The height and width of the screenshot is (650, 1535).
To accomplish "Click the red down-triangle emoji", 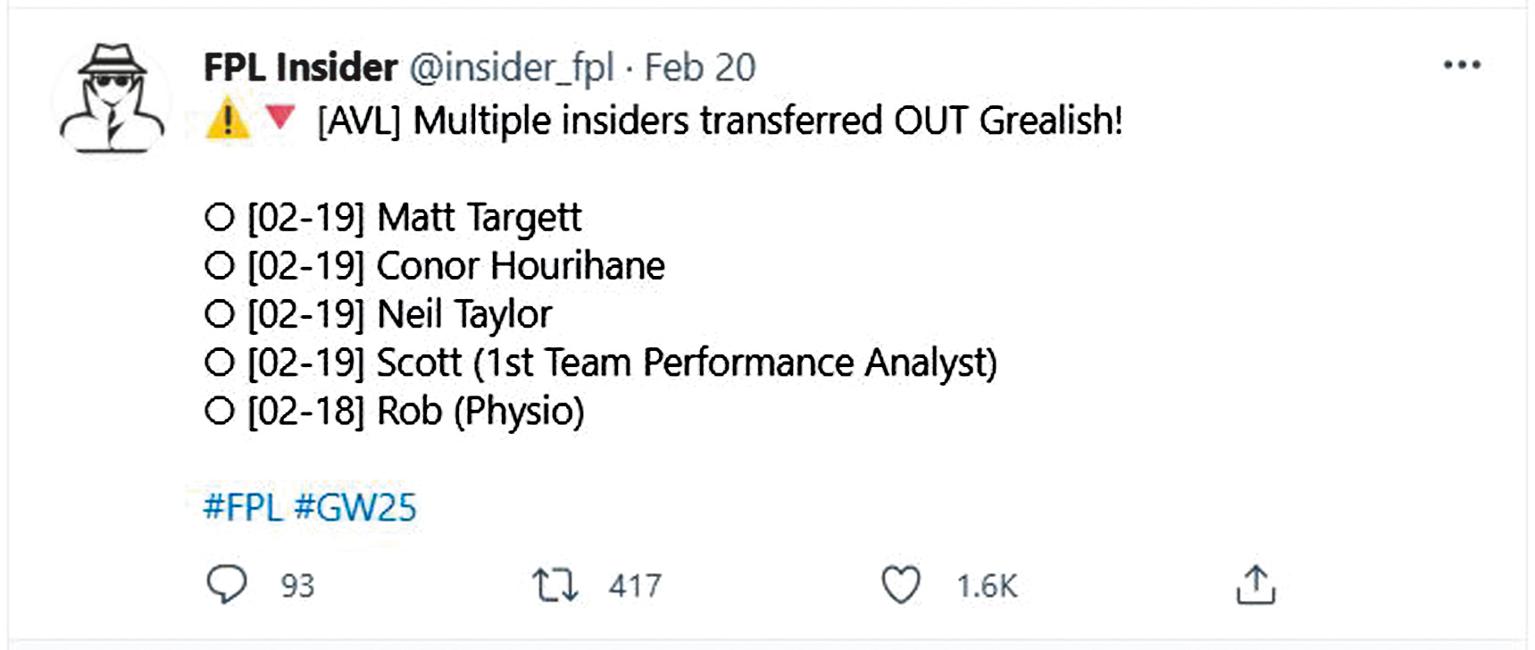I will pos(281,120).
